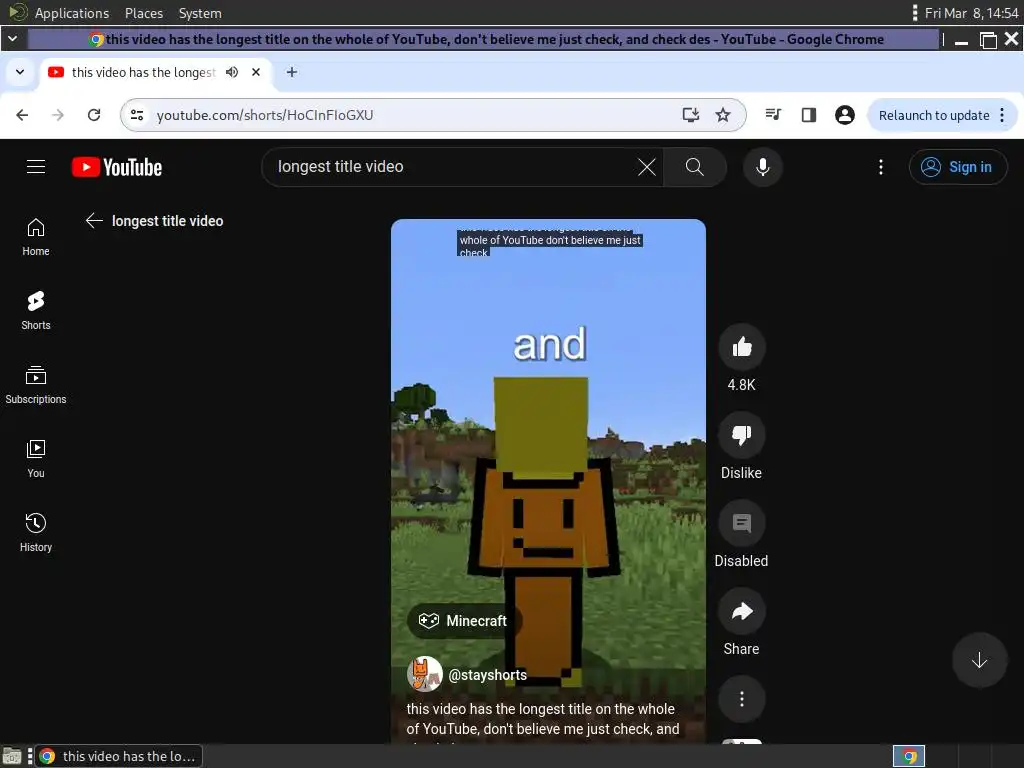Navigate forward in Chrome
Image resolution: width=1024 pixels, height=768 pixels.
(58, 115)
